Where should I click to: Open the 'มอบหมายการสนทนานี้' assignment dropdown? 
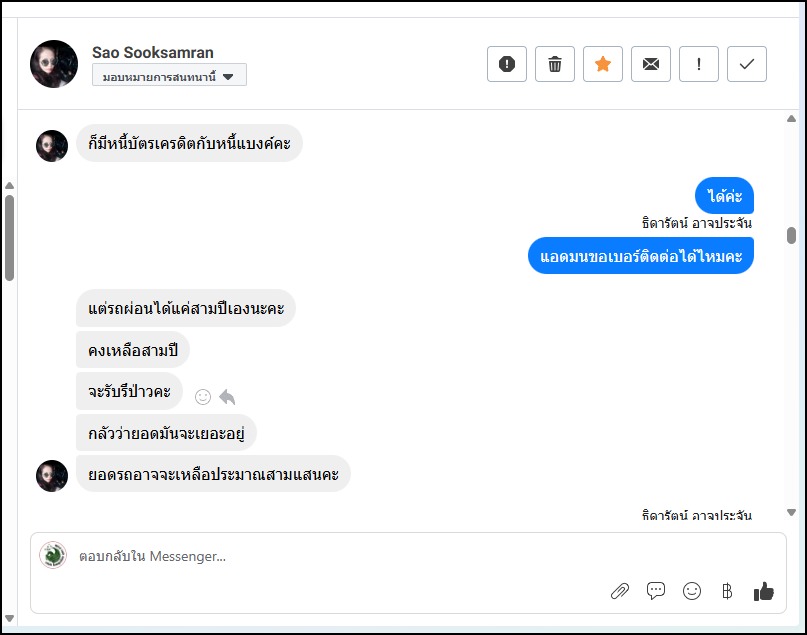(169, 76)
